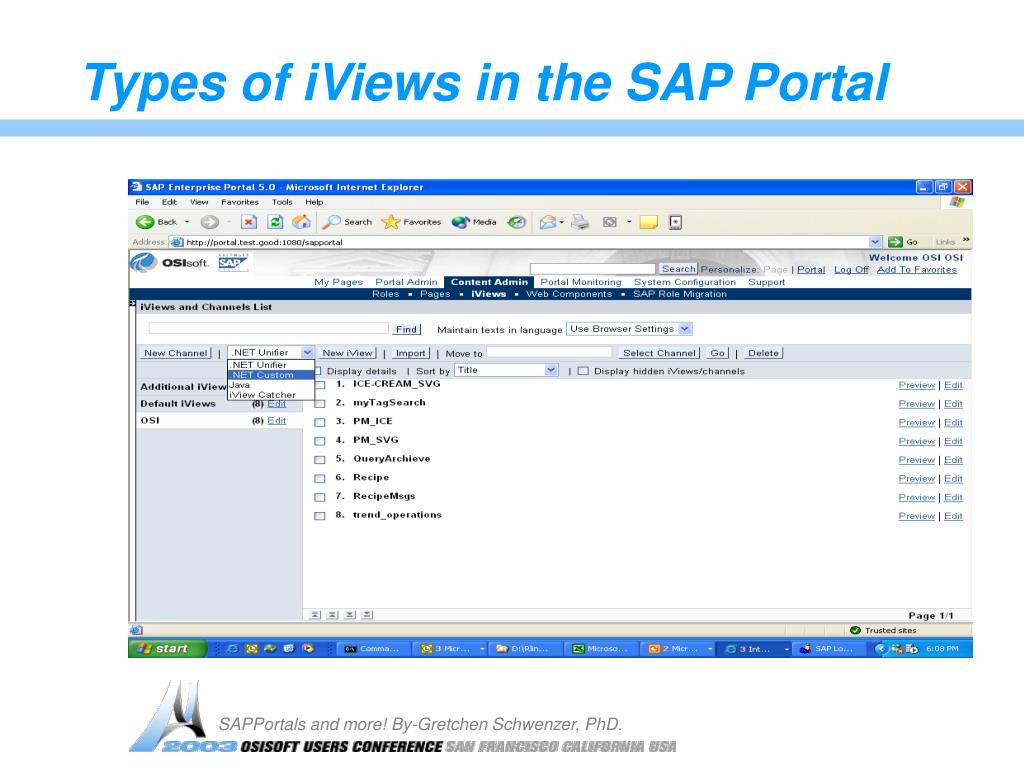Click the Stop loading icon
This screenshot has width=1024, height=768.
pyautogui.click(x=249, y=222)
